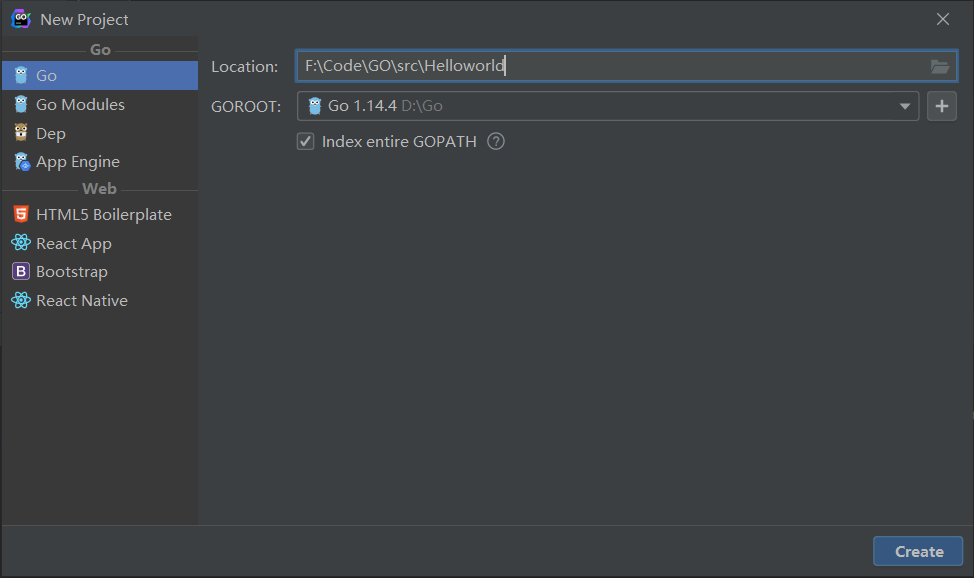
Task: Add a new GOROOT SDK with plus button
Action: click(941, 106)
